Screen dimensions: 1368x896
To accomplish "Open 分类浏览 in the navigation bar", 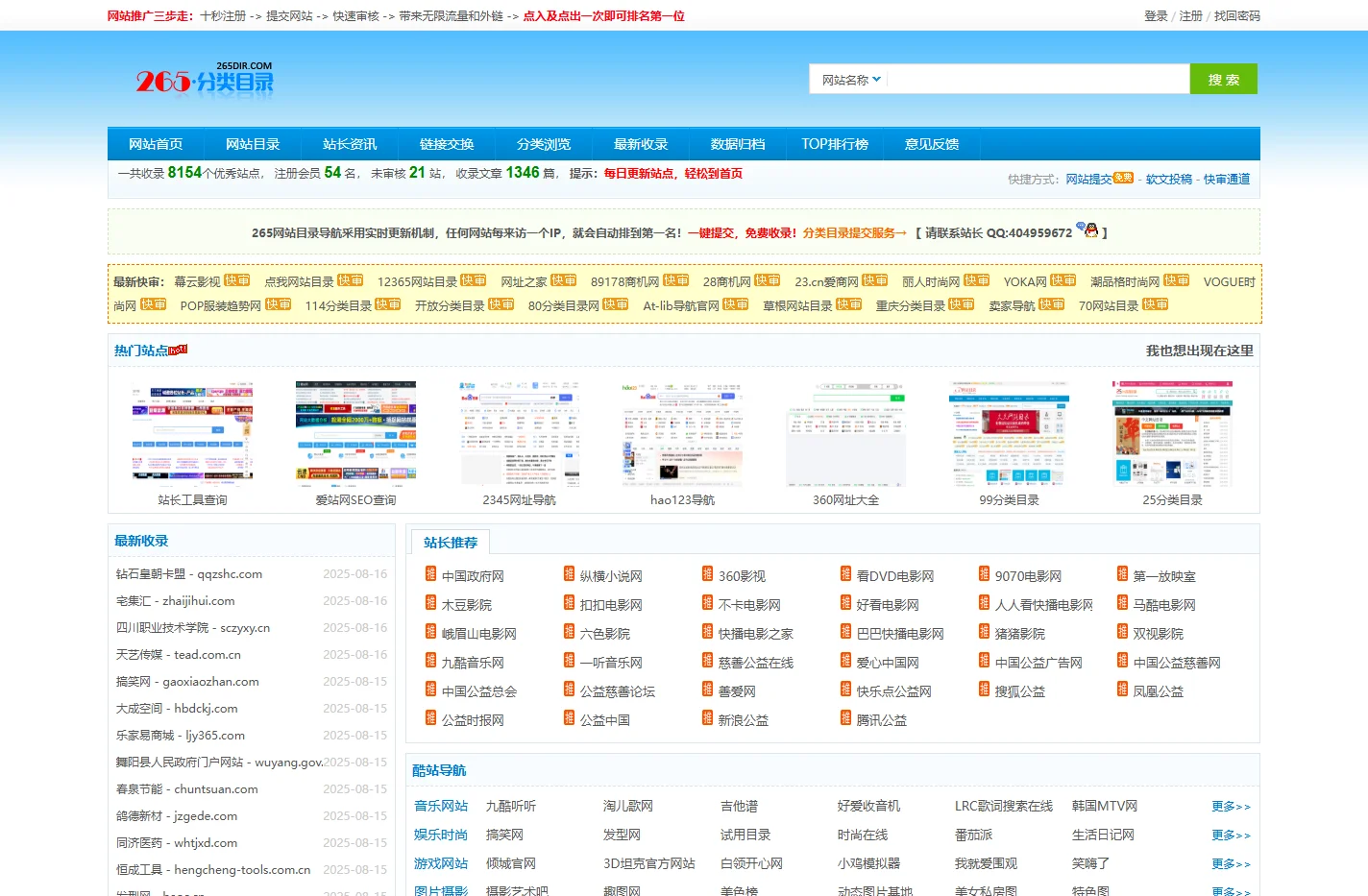I will click(x=544, y=144).
